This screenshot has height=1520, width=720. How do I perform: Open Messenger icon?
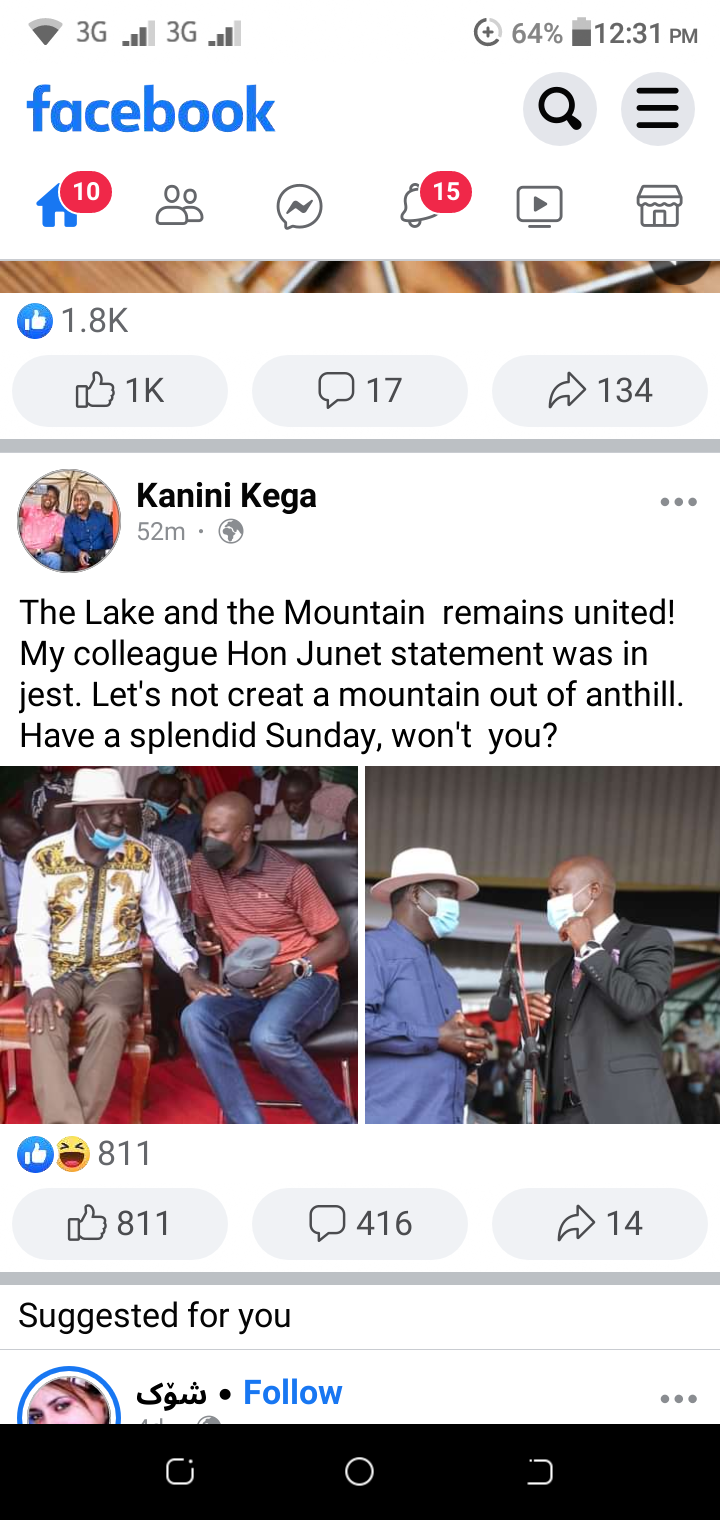click(x=300, y=207)
